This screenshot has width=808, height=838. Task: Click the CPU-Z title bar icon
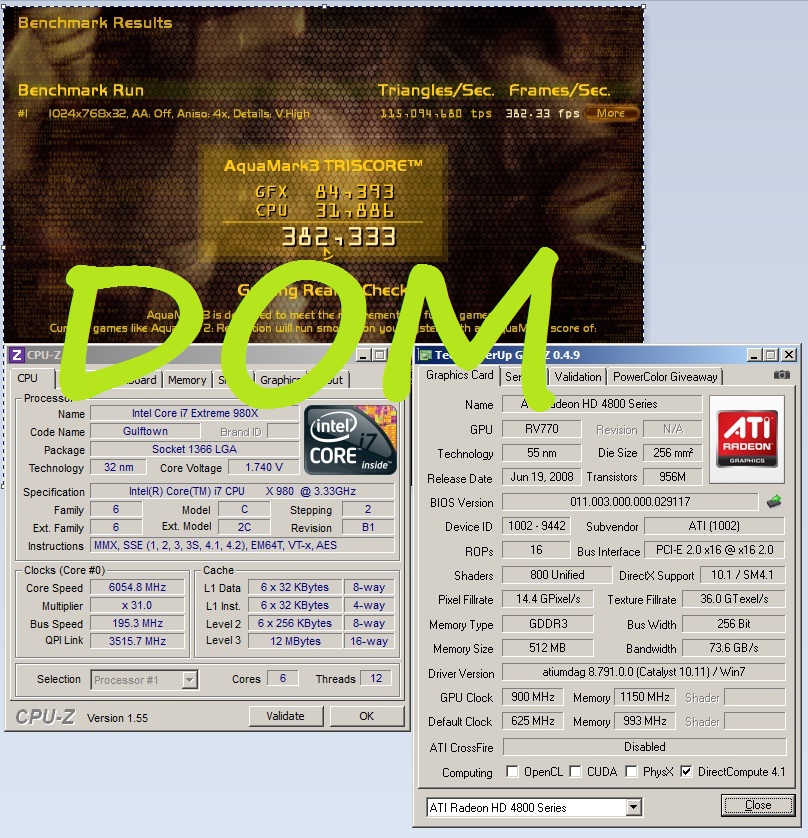(15, 355)
